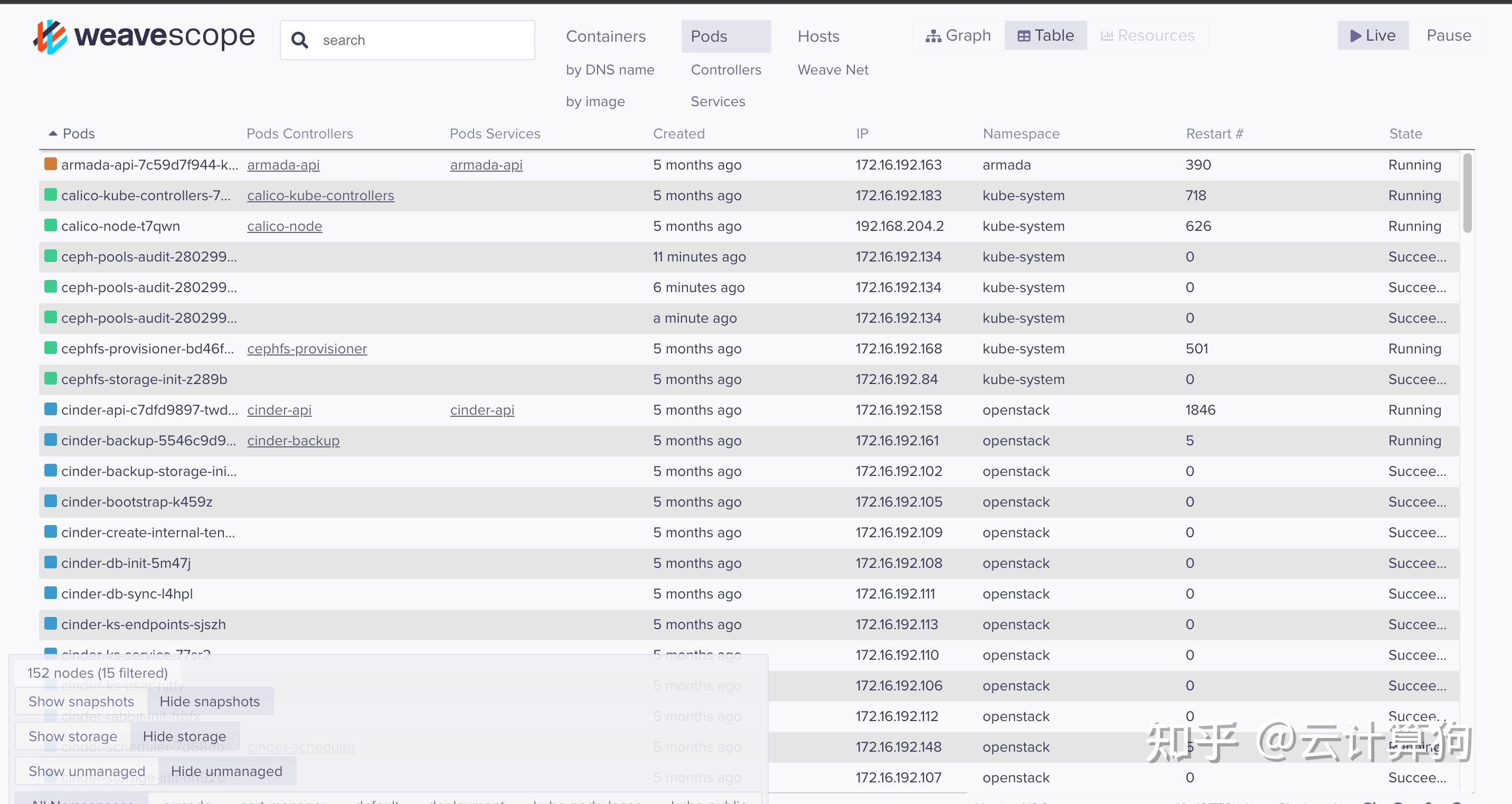Click orange armada-api pod color square
This screenshot has height=804, width=1512.
(x=51, y=164)
